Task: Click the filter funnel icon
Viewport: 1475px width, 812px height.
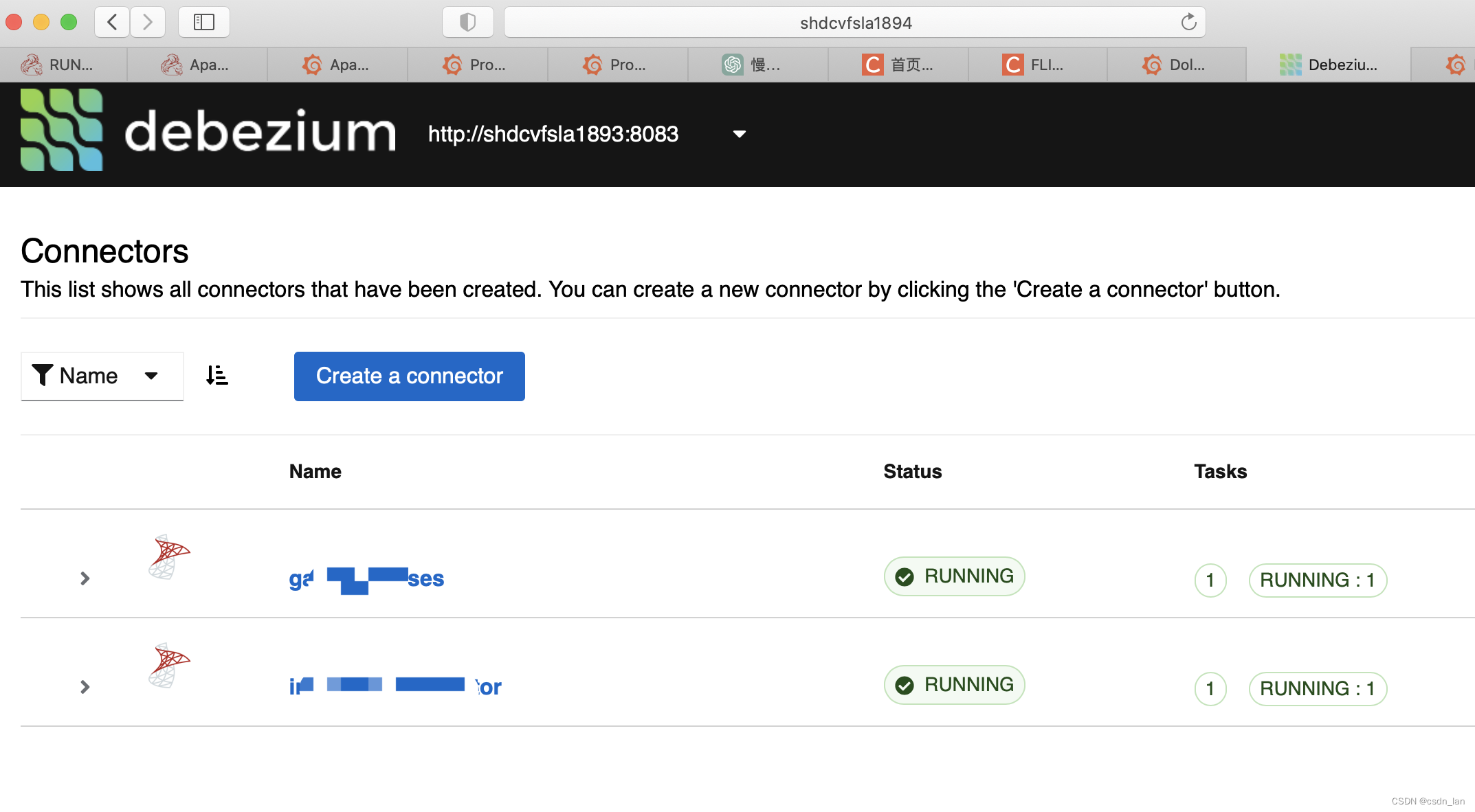Action: pyautogui.click(x=43, y=375)
